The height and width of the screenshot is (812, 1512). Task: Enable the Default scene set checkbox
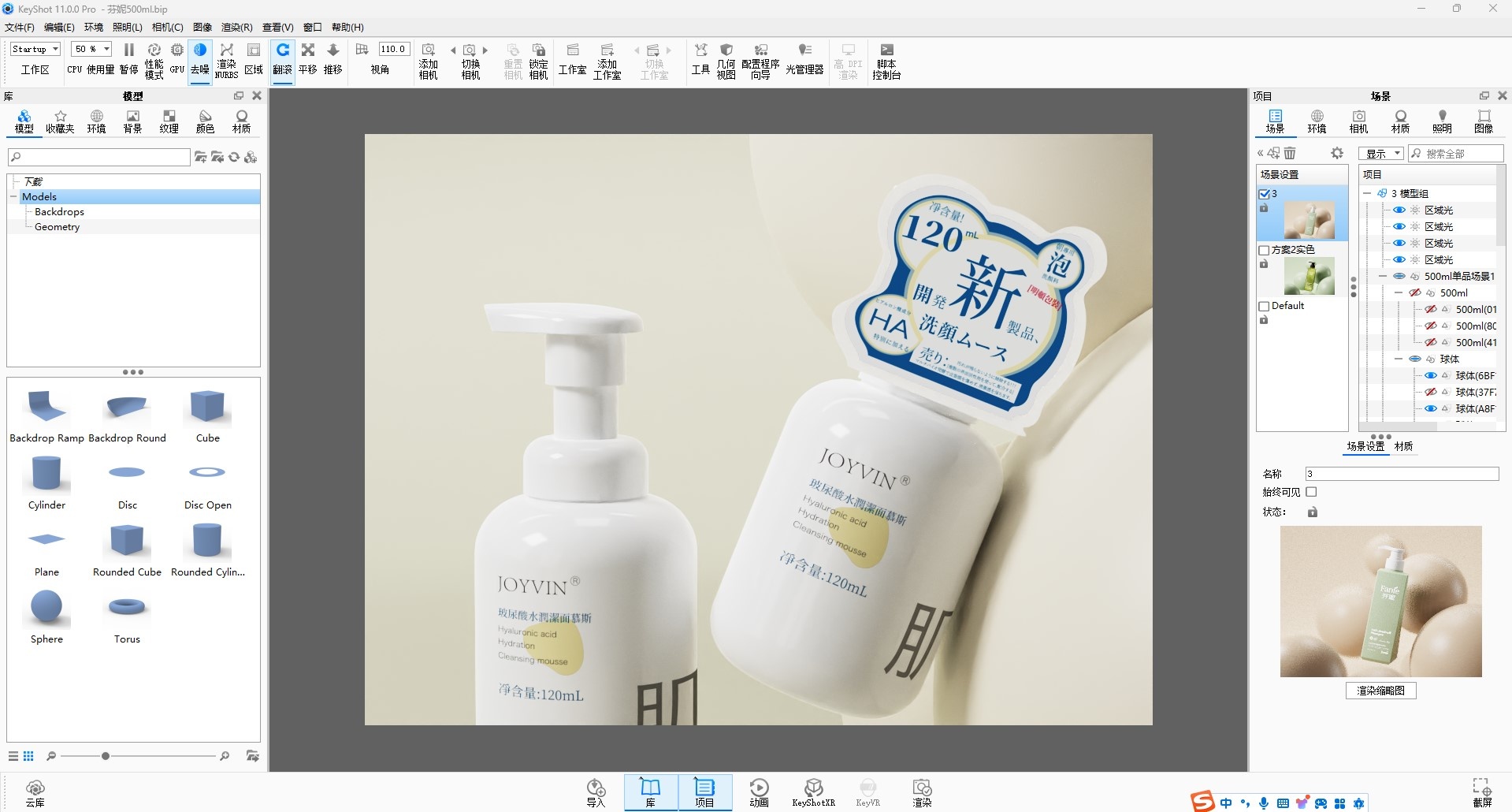[x=1265, y=306]
